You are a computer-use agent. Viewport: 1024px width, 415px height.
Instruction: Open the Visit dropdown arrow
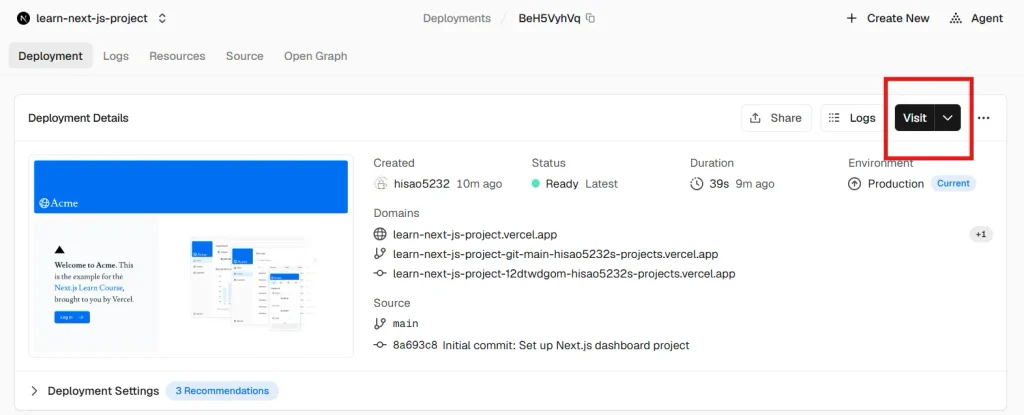pyautogui.click(x=948, y=118)
